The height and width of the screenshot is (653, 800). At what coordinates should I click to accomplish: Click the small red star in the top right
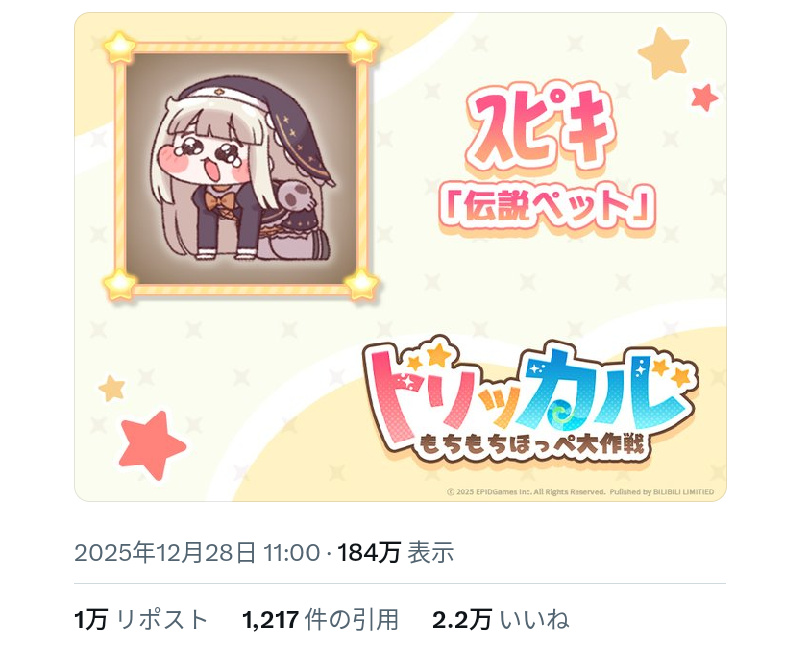tap(705, 97)
